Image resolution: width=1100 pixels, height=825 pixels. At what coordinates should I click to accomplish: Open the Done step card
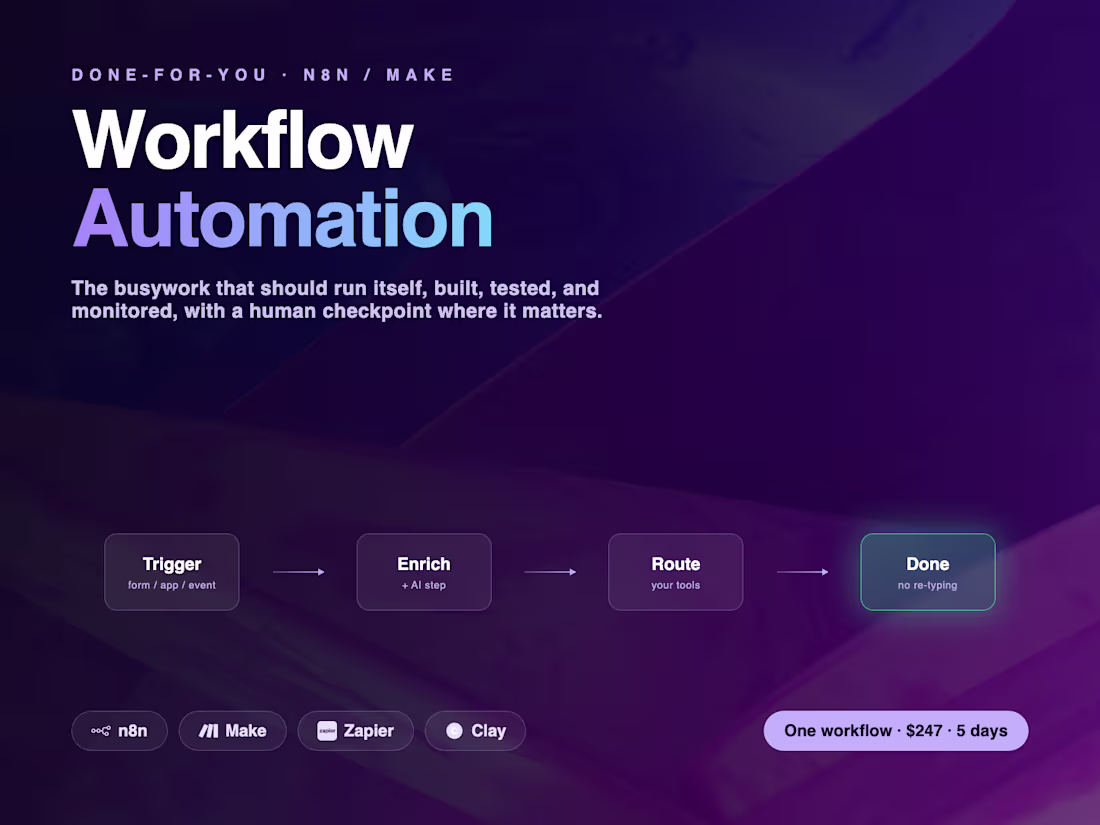tap(927, 572)
